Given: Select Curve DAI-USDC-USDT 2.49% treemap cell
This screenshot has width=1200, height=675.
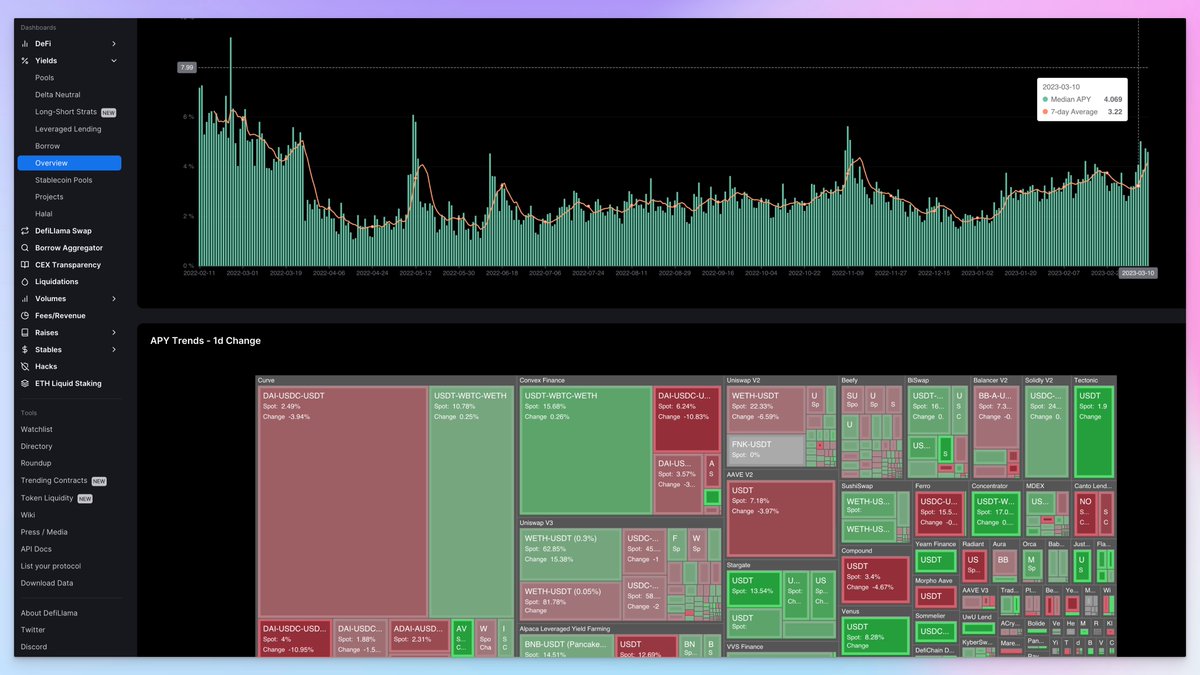Looking at the screenshot, I should coord(342,502).
